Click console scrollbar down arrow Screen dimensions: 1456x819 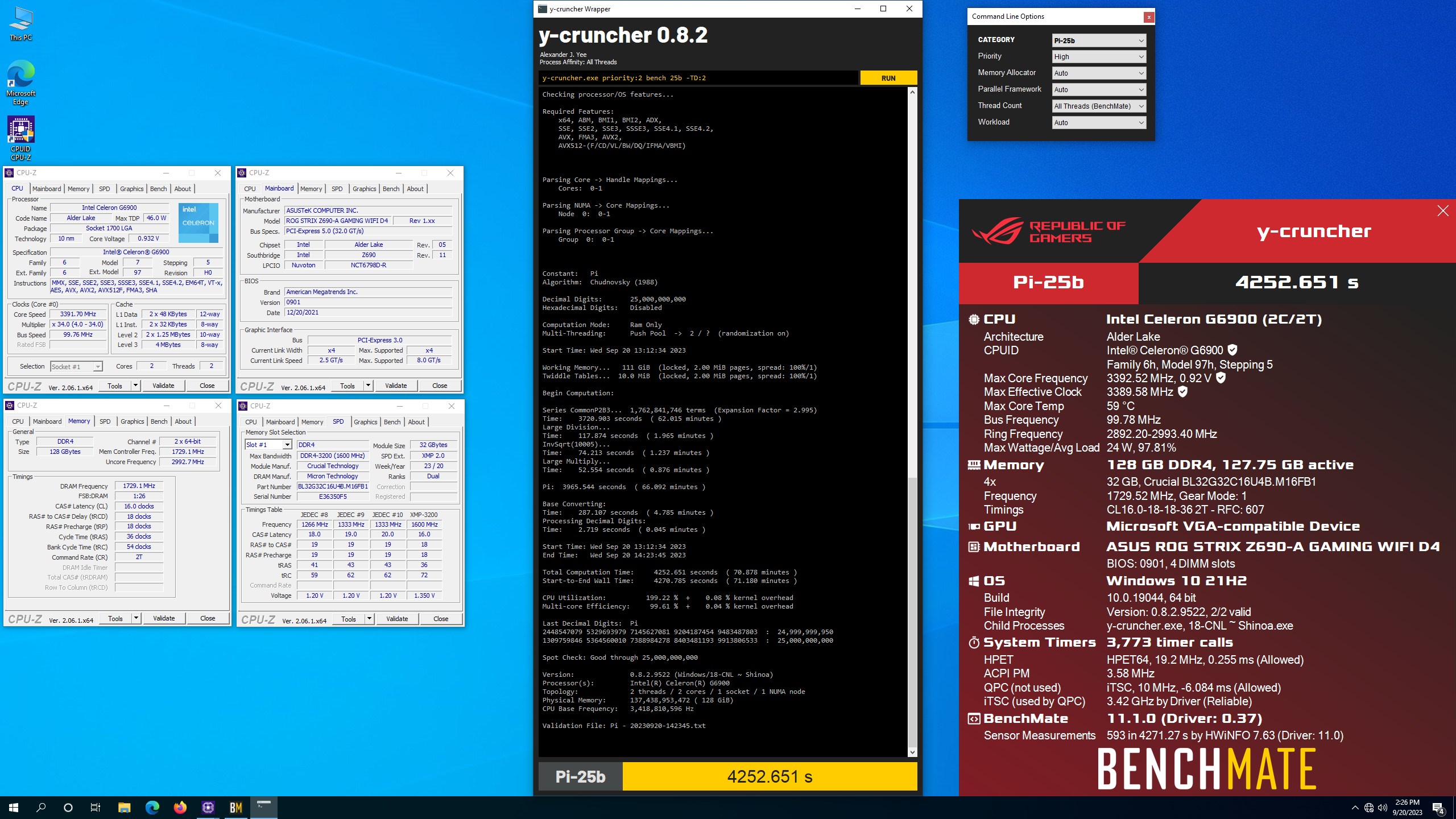pyautogui.click(x=912, y=752)
